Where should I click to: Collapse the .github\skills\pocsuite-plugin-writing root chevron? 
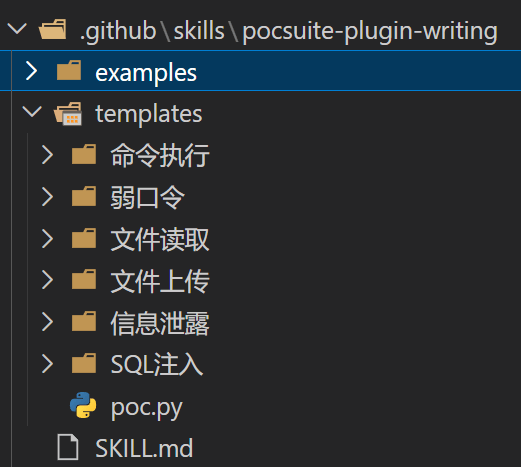click(17, 29)
